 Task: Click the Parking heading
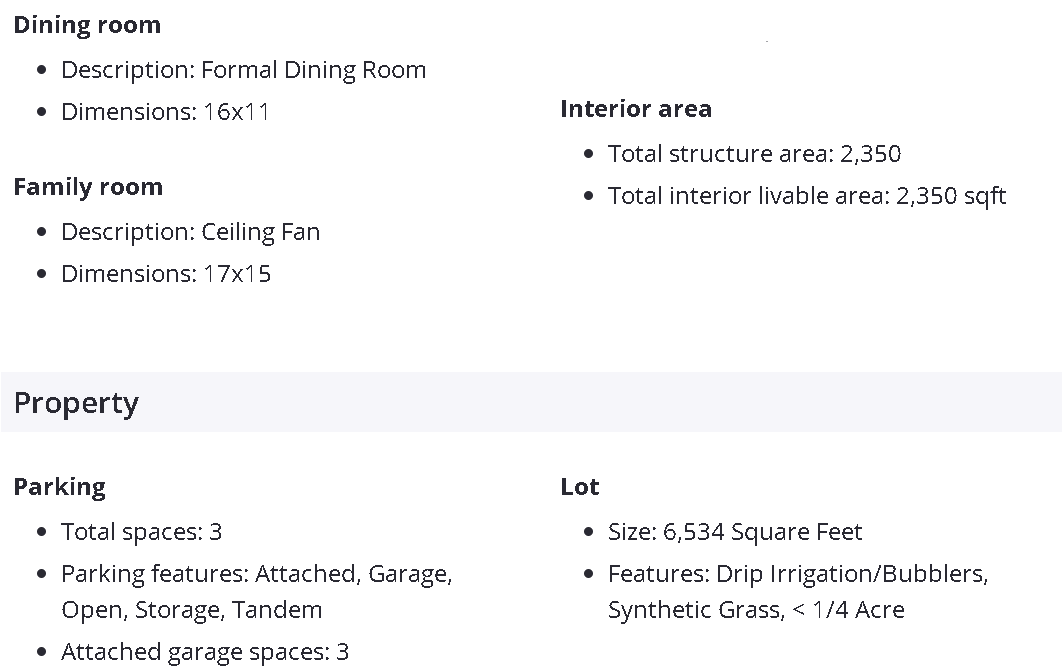pos(59,487)
